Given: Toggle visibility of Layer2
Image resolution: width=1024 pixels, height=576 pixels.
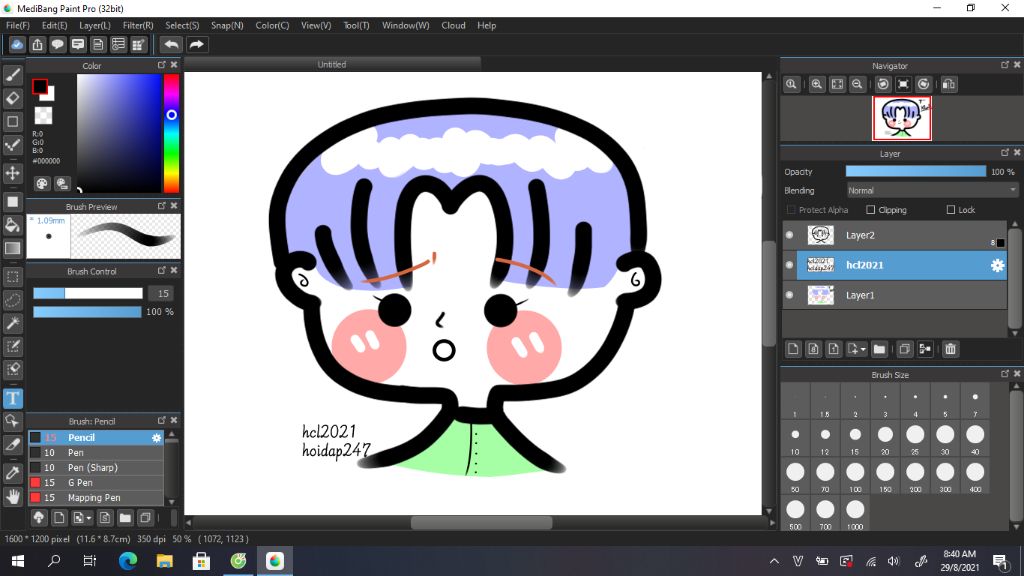Looking at the screenshot, I should click(790, 235).
